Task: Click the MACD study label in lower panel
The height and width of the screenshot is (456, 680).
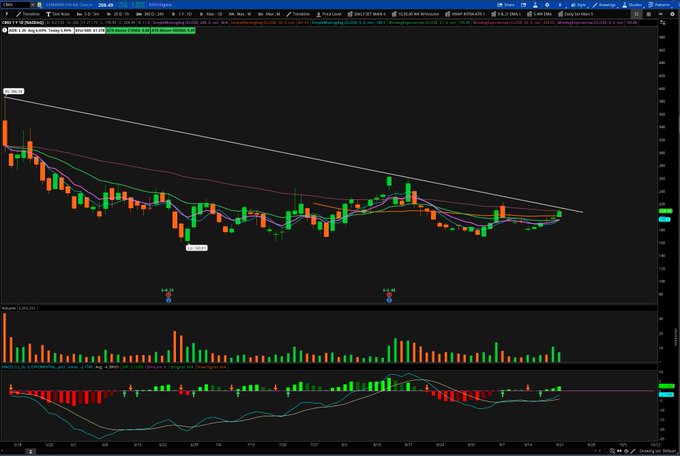Action: (33, 367)
